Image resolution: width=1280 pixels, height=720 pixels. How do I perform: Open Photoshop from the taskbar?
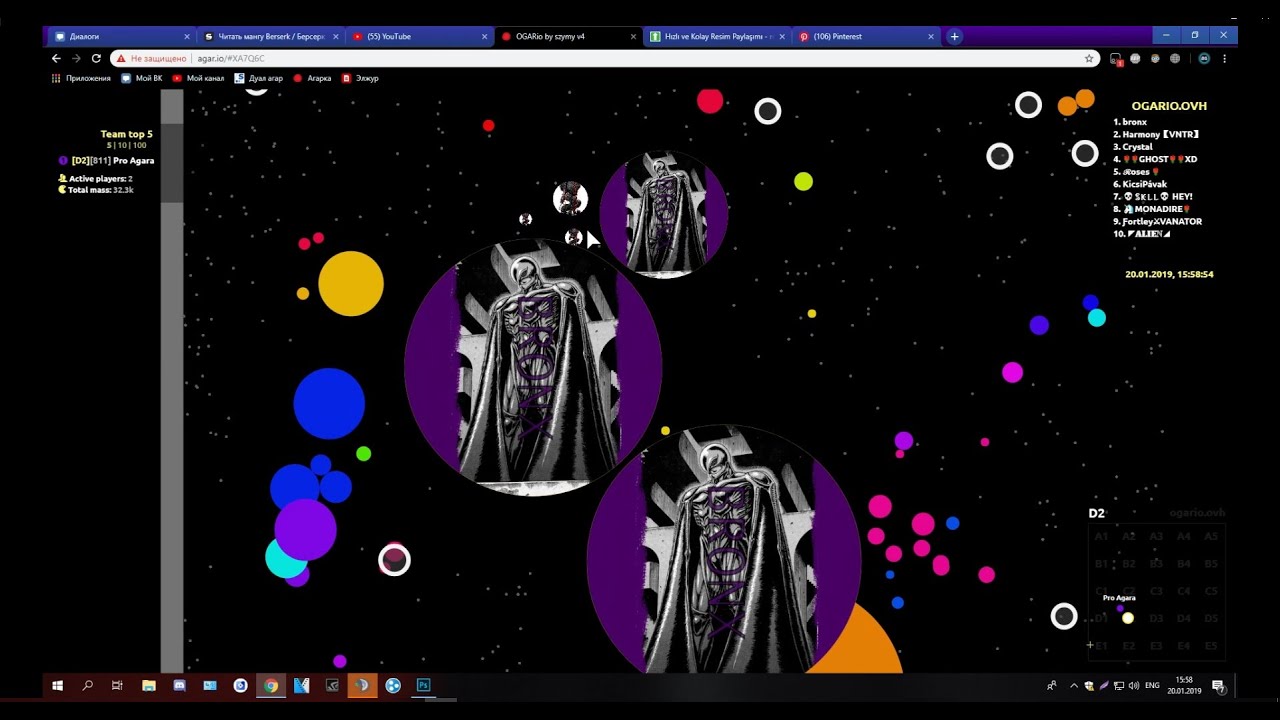(x=423, y=686)
